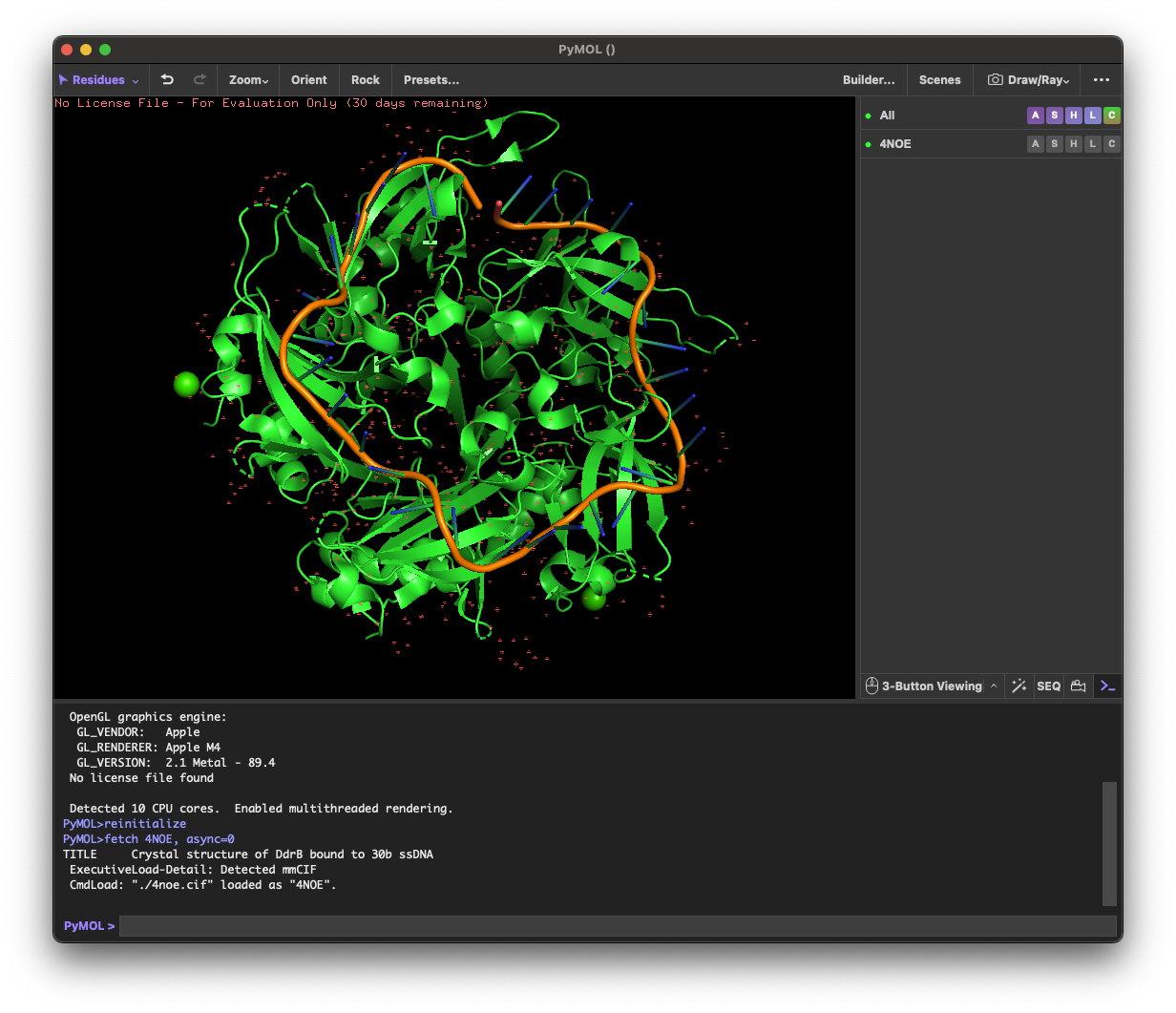The height and width of the screenshot is (1013, 1176).
Task: Open Action menu A for All
Action: 1035,115
